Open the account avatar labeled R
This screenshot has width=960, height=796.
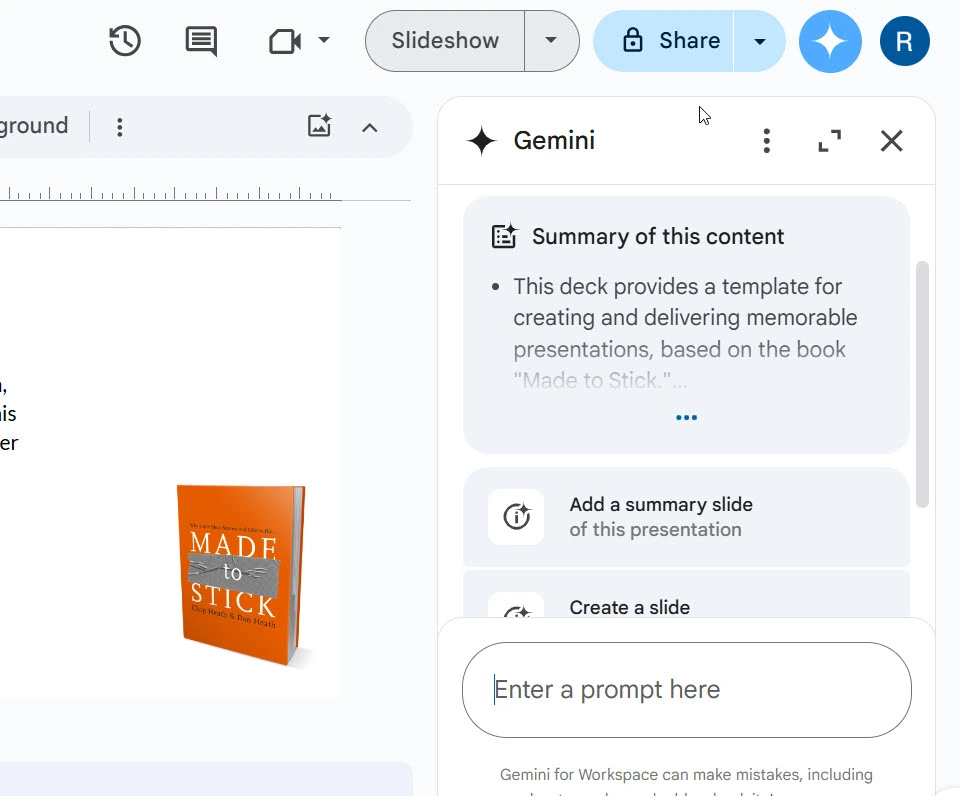904,41
